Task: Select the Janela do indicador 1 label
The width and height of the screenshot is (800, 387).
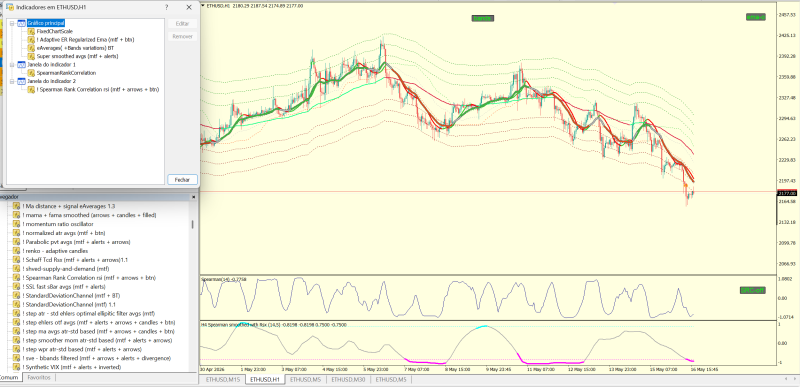Action: click(x=52, y=65)
